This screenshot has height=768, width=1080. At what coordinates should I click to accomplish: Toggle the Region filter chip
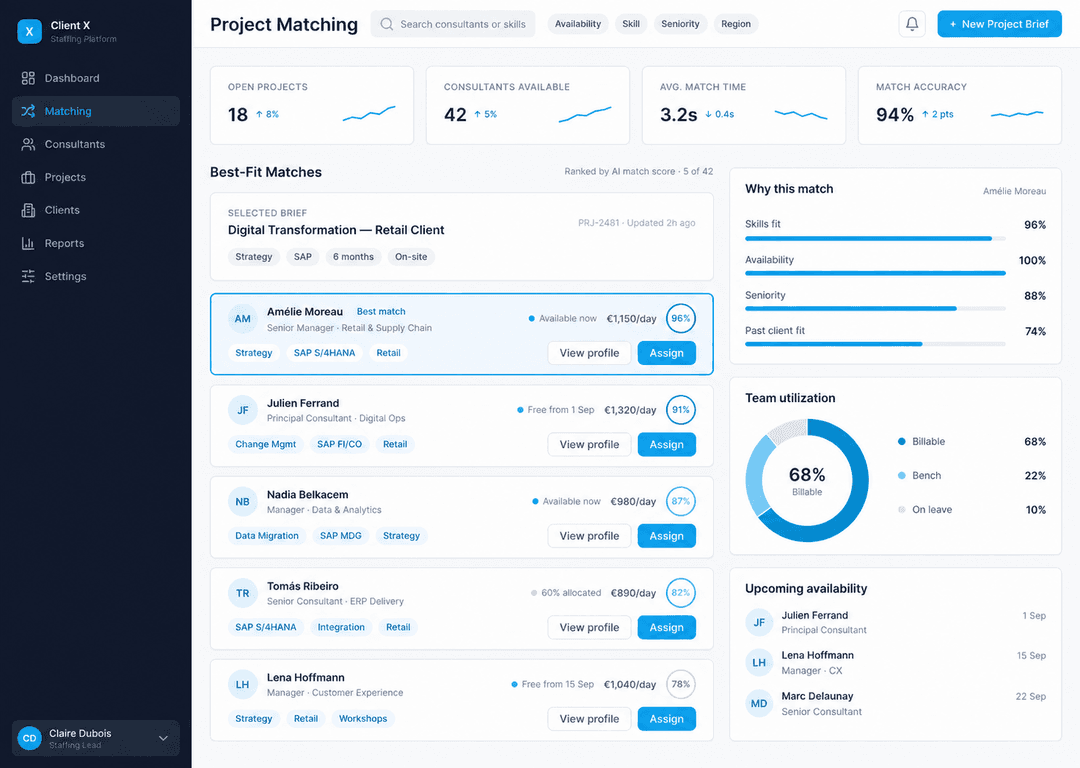tap(736, 24)
